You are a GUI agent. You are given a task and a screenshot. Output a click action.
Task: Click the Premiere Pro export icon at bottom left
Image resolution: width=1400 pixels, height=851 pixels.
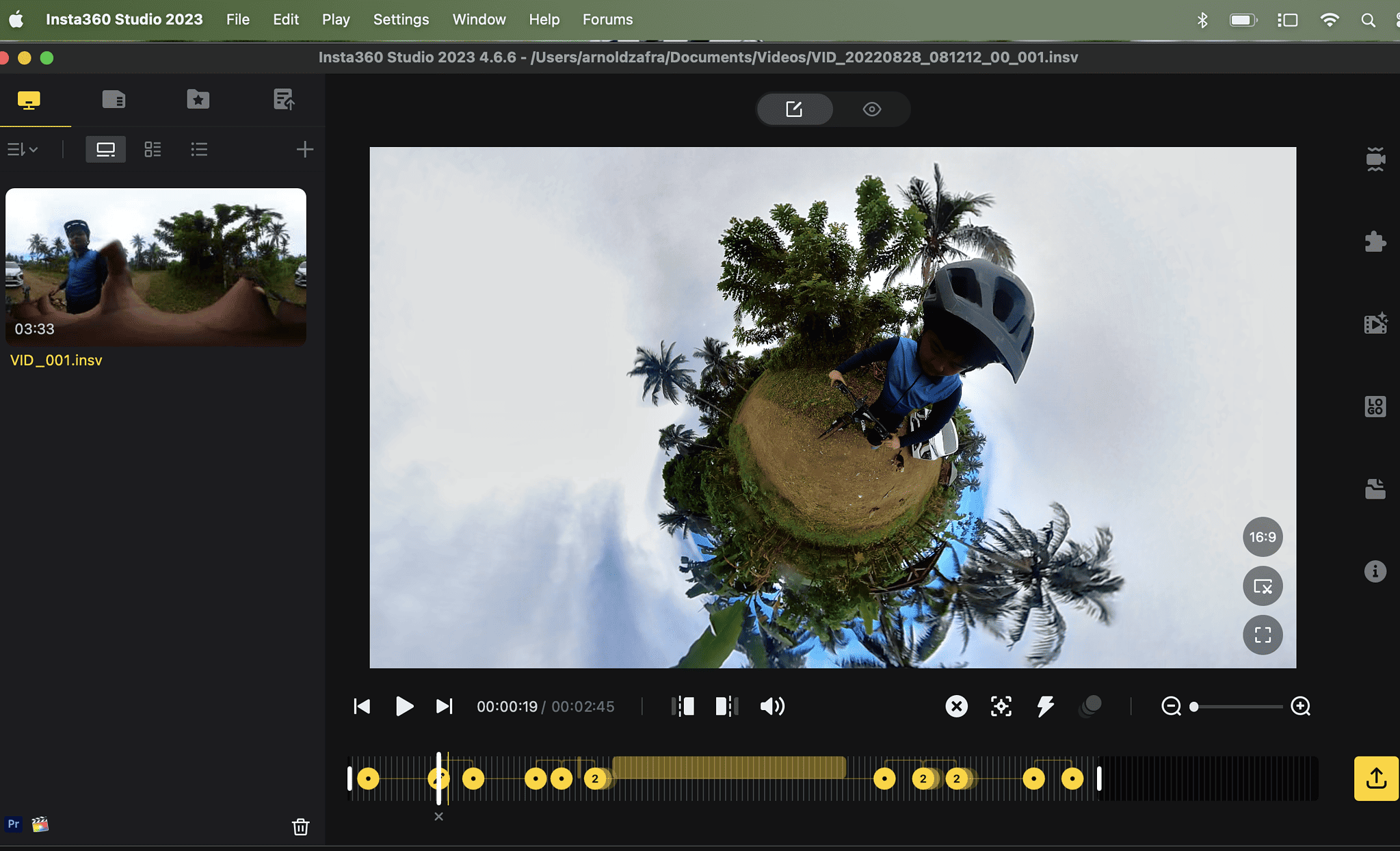pos(12,825)
